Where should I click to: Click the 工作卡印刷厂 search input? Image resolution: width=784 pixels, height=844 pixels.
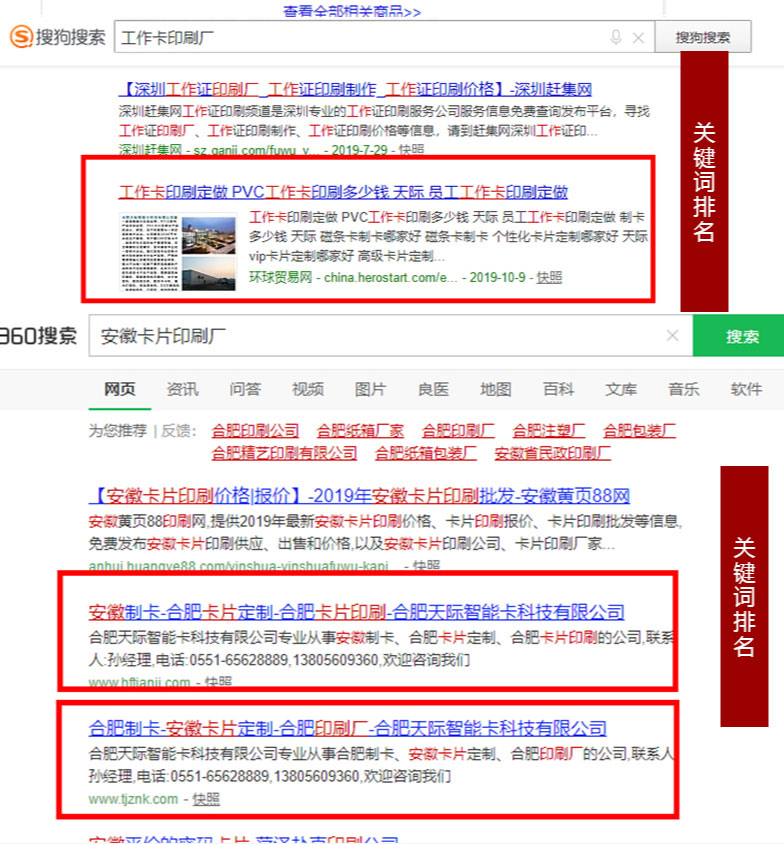[360, 38]
